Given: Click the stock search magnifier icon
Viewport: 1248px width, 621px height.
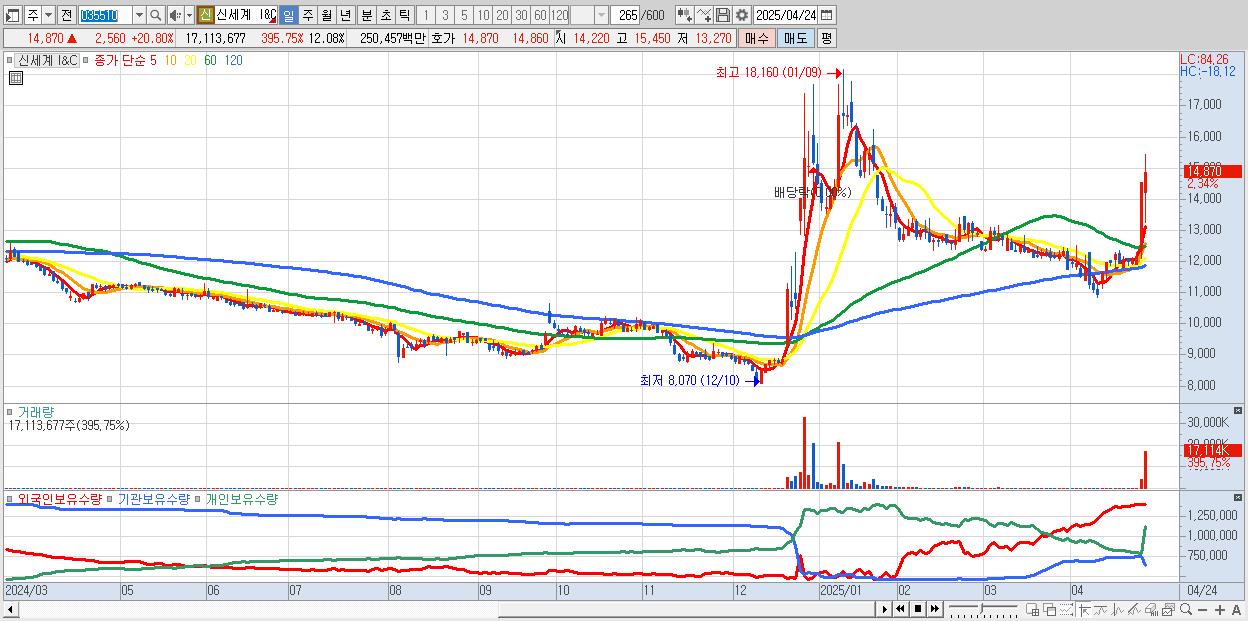Looking at the screenshot, I should (155, 15).
